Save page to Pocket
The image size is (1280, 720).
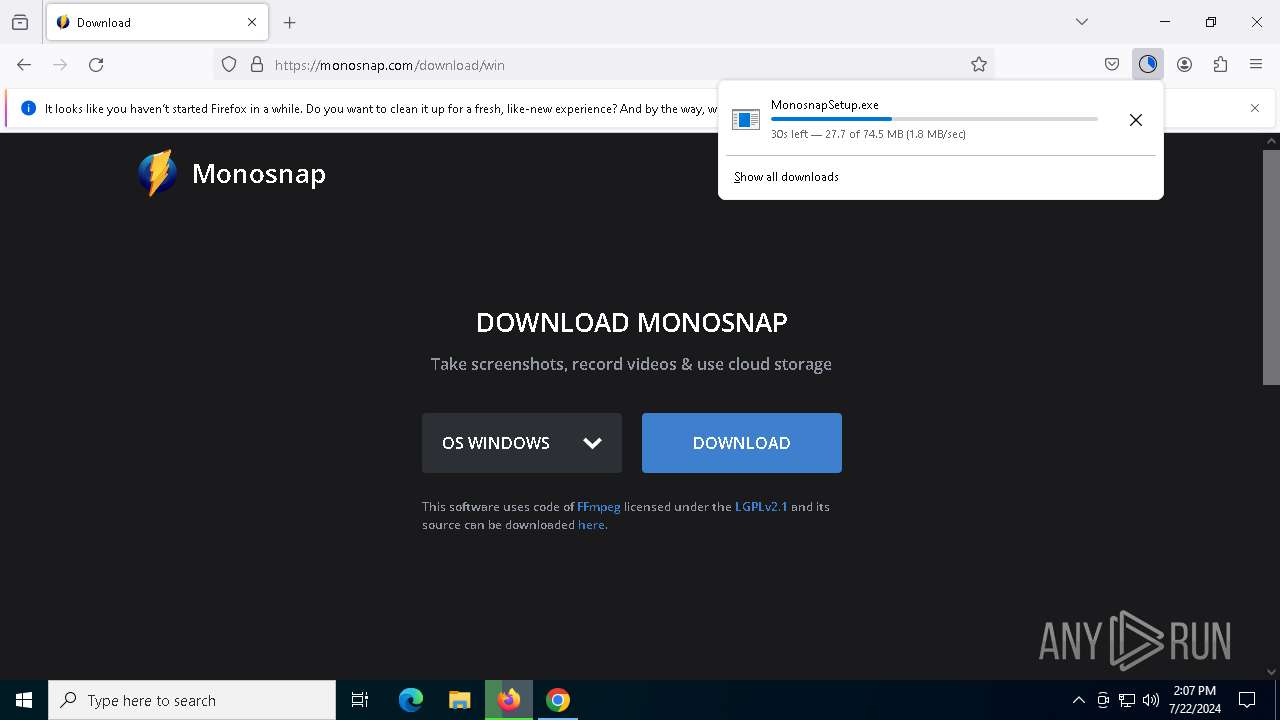1112,65
